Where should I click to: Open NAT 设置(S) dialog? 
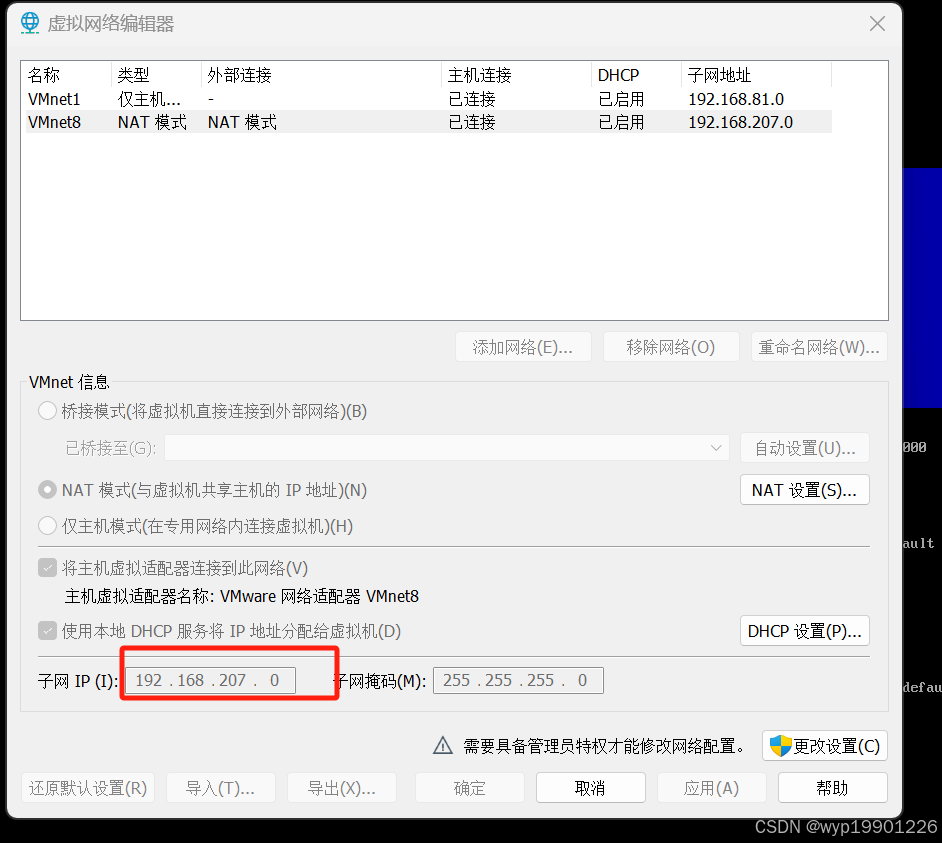(804, 490)
